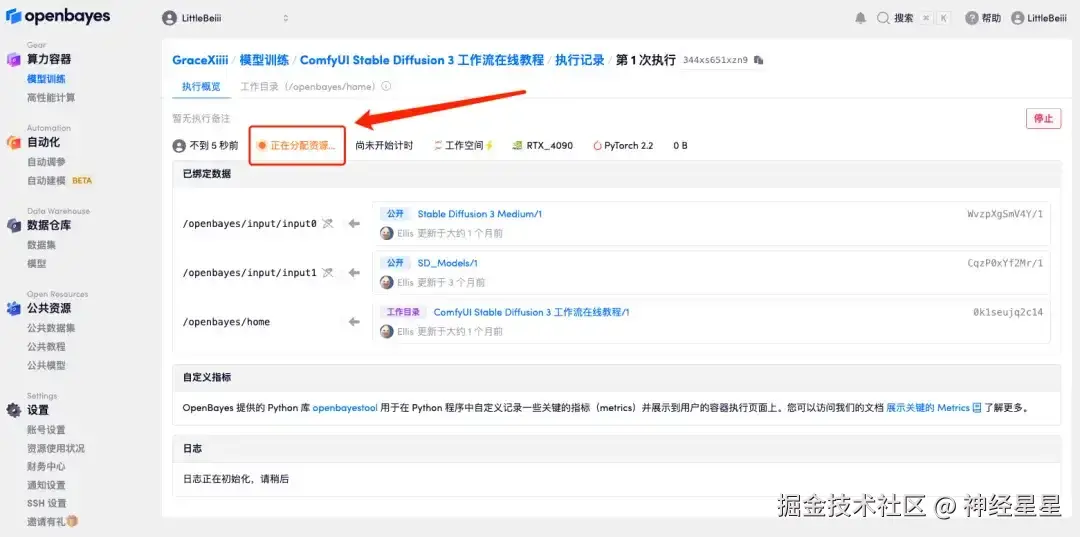Click the WvzpXgSmV4Y/1 identifier
Viewport: 1080px width, 537px height.
1005,214
